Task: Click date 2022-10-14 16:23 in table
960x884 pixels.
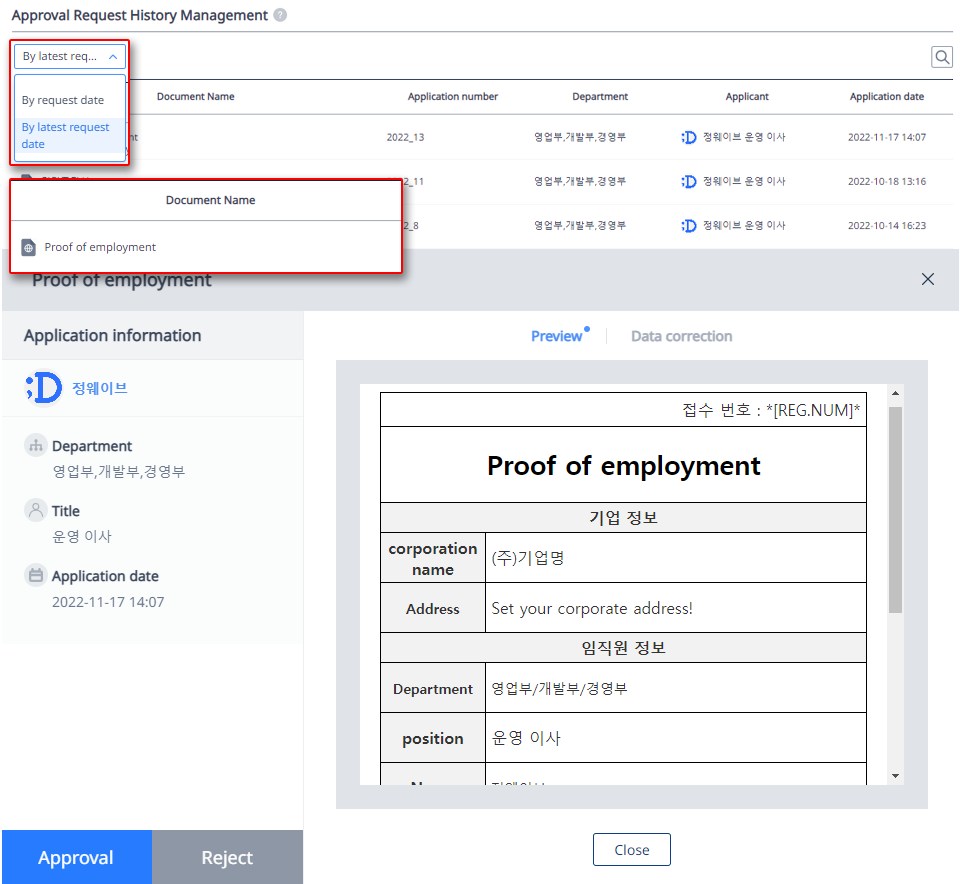Action: coord(887,225)
